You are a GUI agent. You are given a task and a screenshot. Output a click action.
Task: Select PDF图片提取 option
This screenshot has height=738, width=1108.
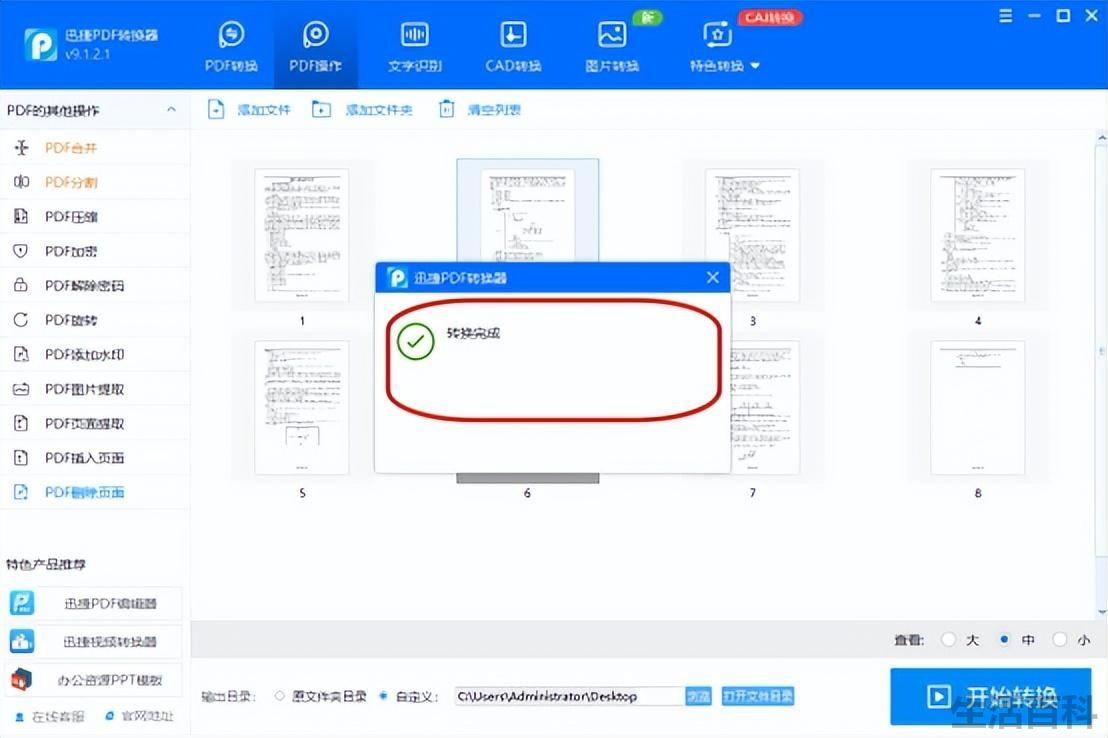point(95,389)
